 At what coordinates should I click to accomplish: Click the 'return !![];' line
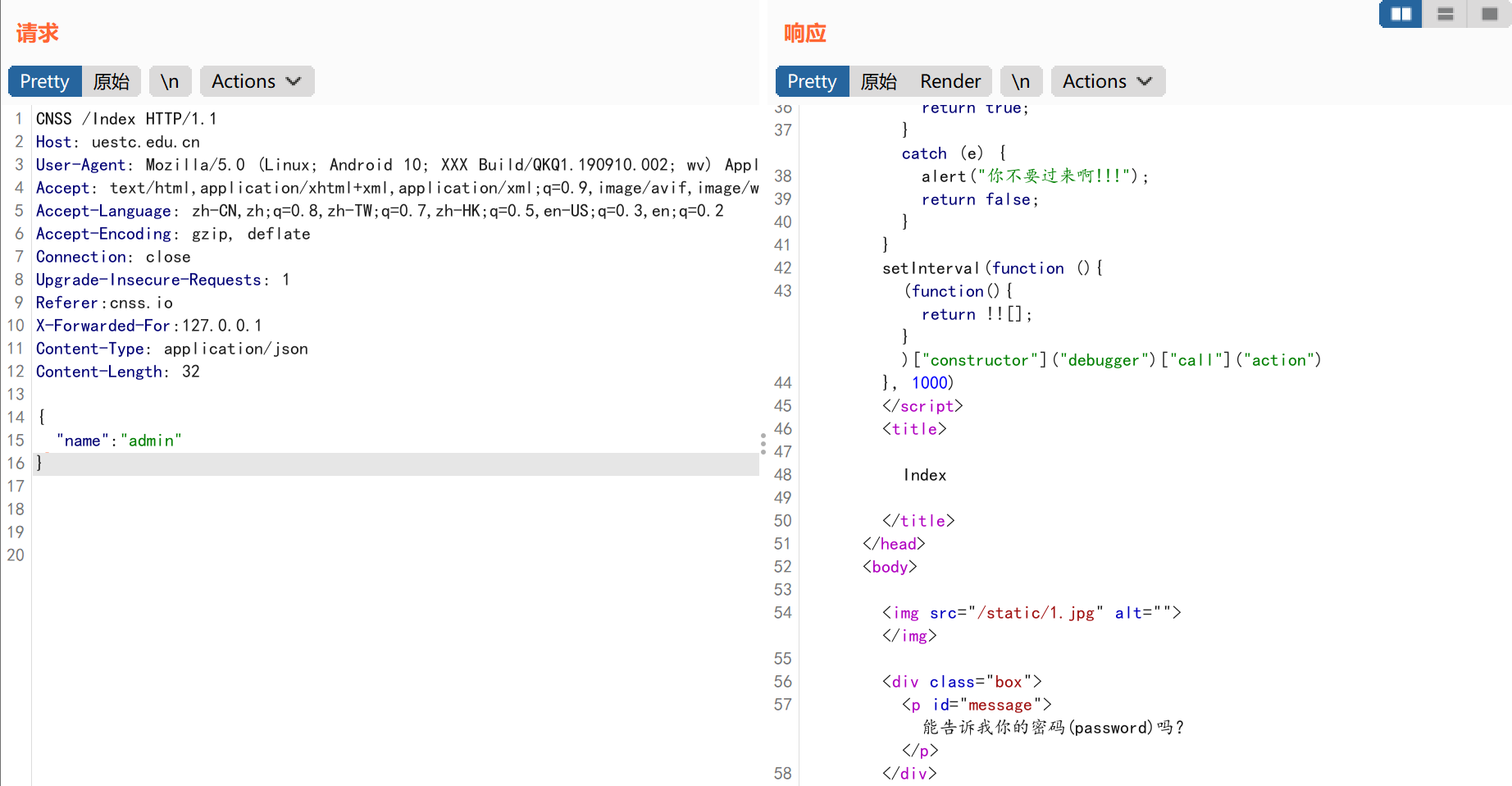pos(977,314)
